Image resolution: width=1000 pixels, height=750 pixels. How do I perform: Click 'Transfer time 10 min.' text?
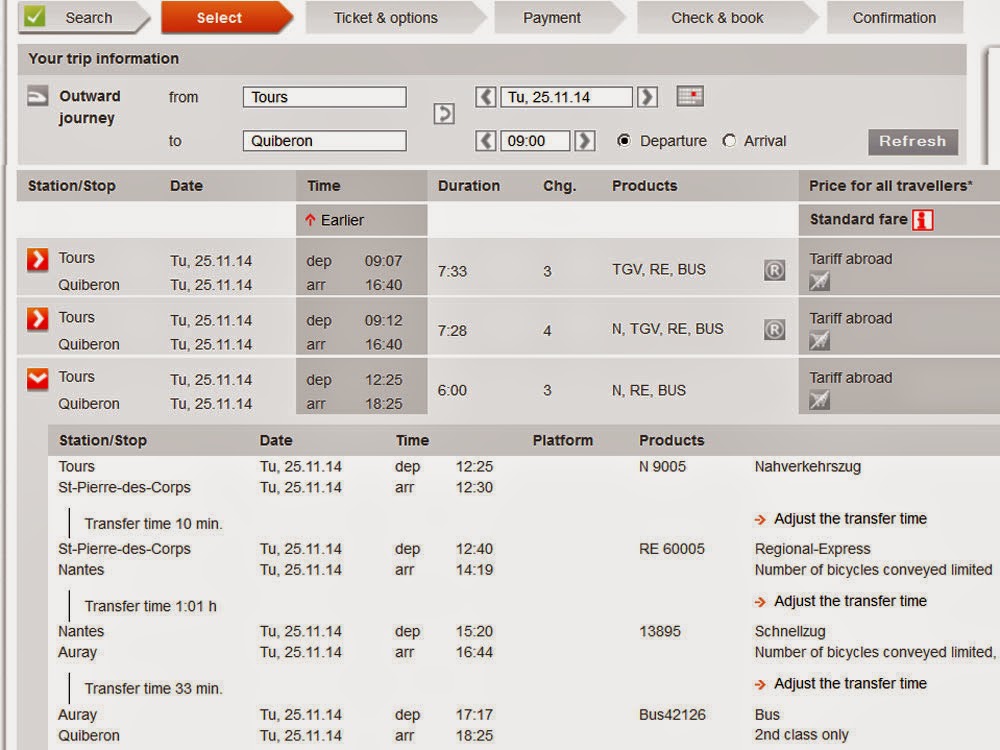click(153, 524)
